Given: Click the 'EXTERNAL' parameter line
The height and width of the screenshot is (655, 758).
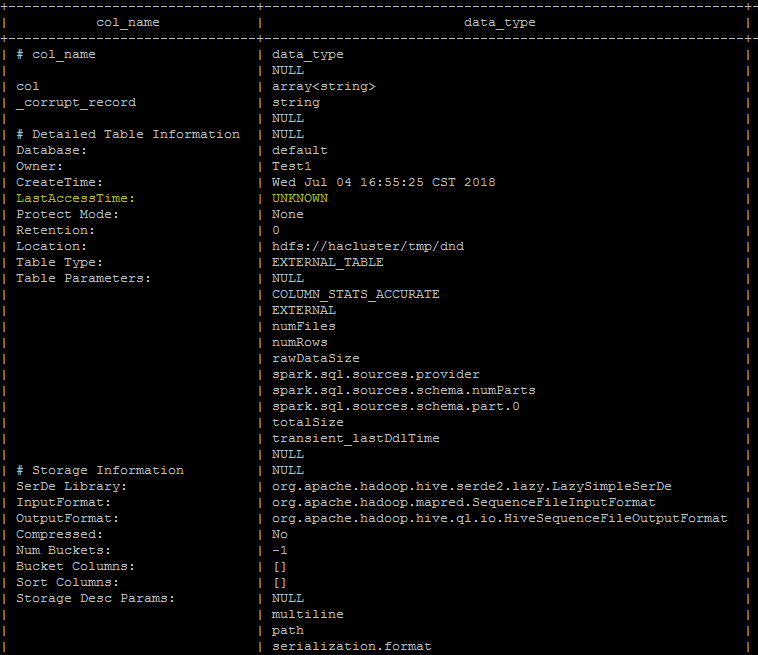Looking at the screenshot, I should 304,310.
